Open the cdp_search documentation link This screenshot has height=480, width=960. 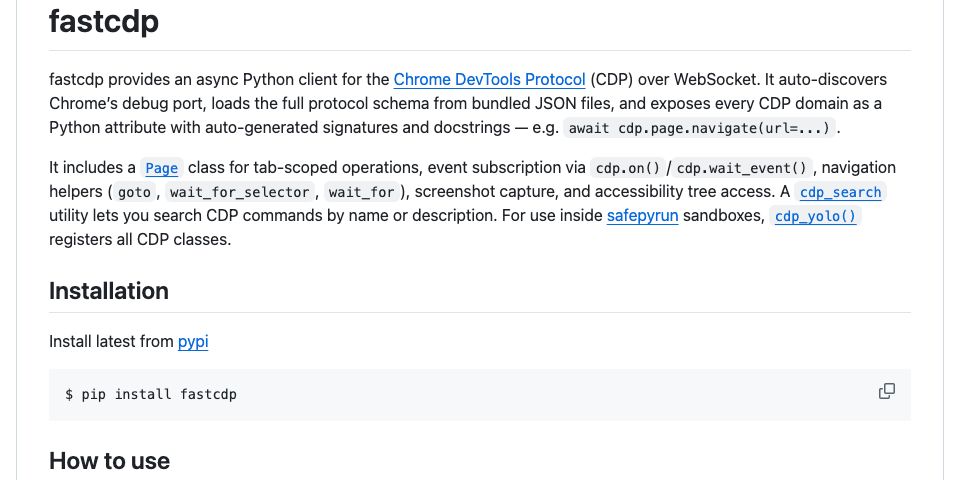(841, 192)
